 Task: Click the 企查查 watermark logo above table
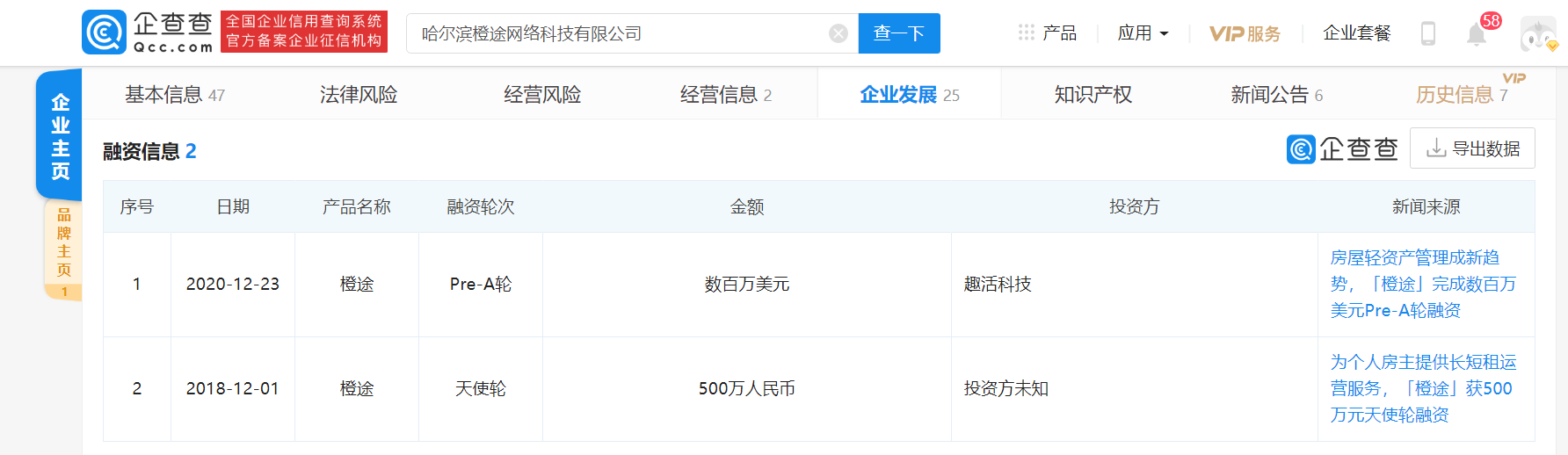(x=1342, y=149)
